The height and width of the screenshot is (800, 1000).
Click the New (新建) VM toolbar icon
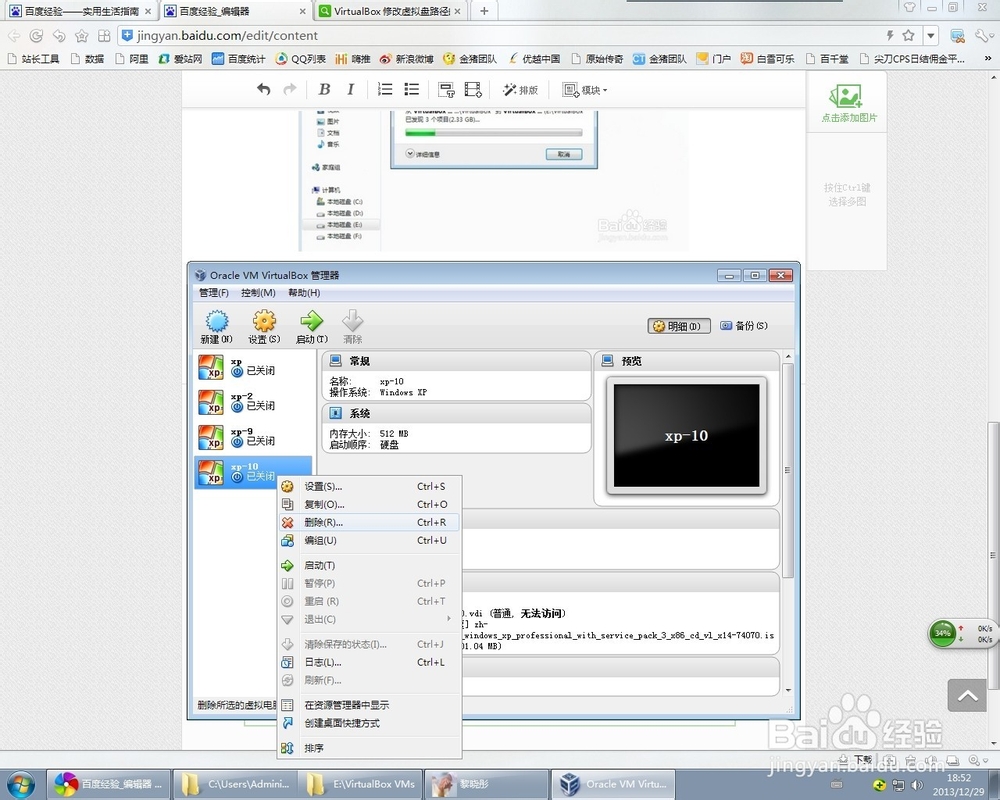point(217,322)
